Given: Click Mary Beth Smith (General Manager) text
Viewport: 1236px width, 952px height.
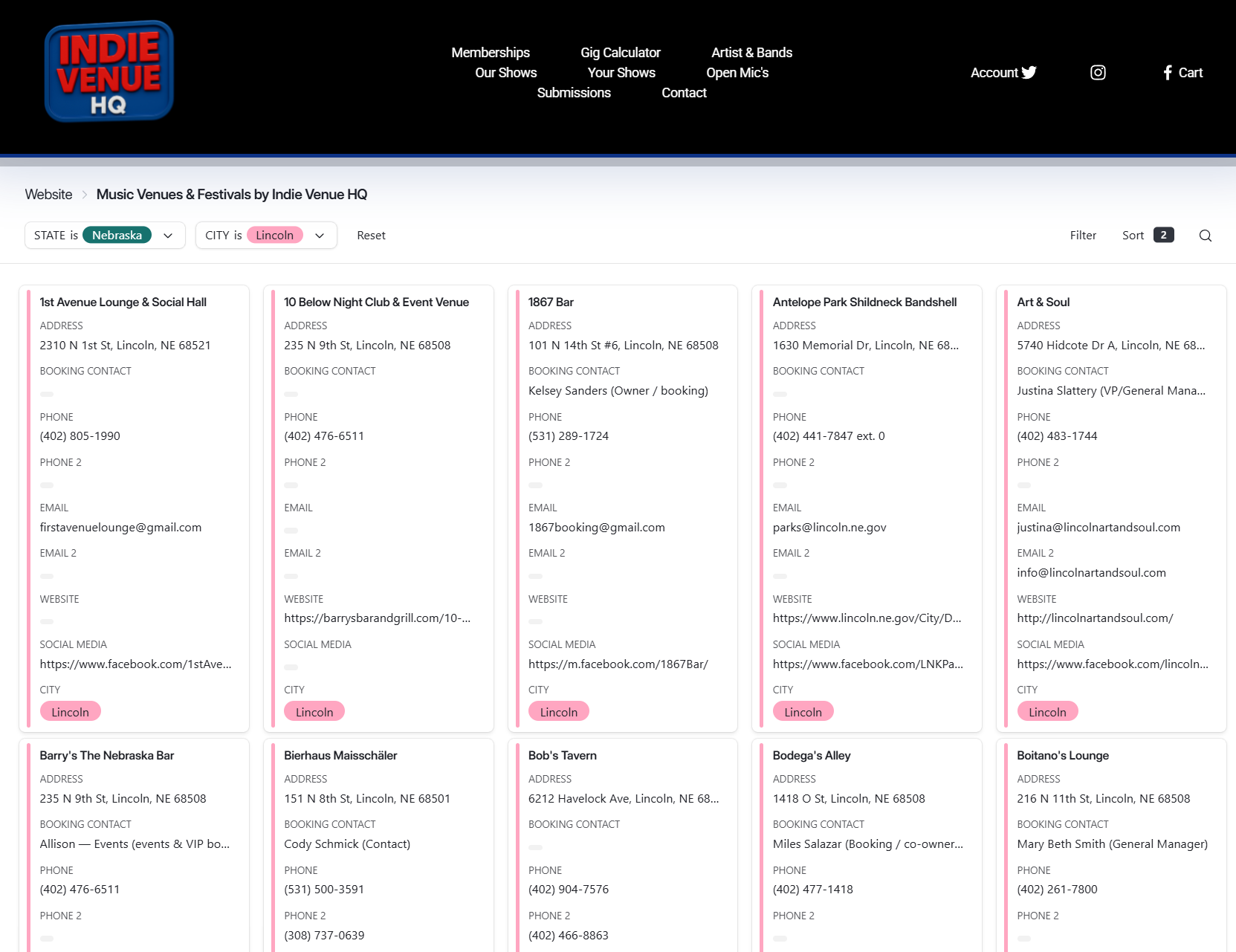Looking at the screenshot, I should (x=1112, y=844).
